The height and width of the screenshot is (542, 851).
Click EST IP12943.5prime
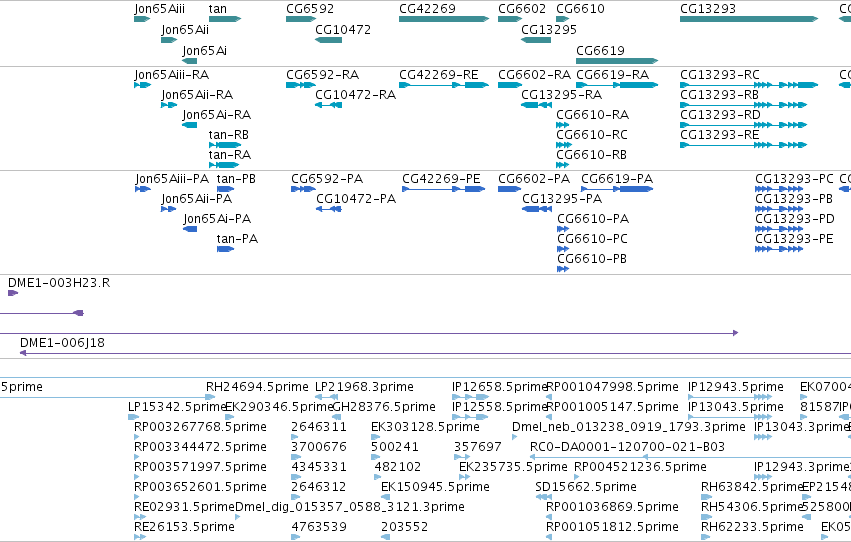(729, 397)
